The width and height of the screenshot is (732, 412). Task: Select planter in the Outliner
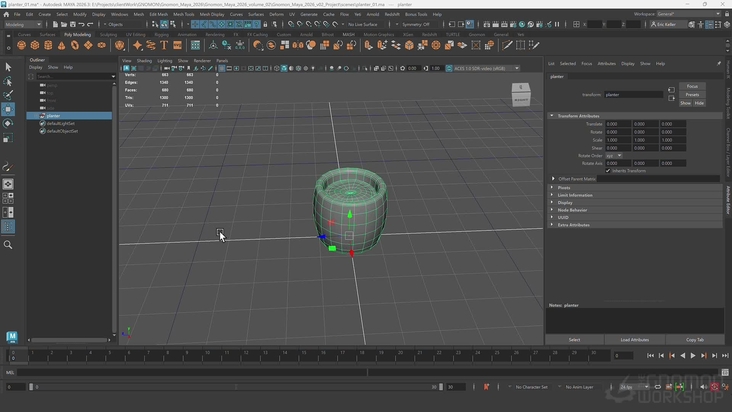pos(53,115)
